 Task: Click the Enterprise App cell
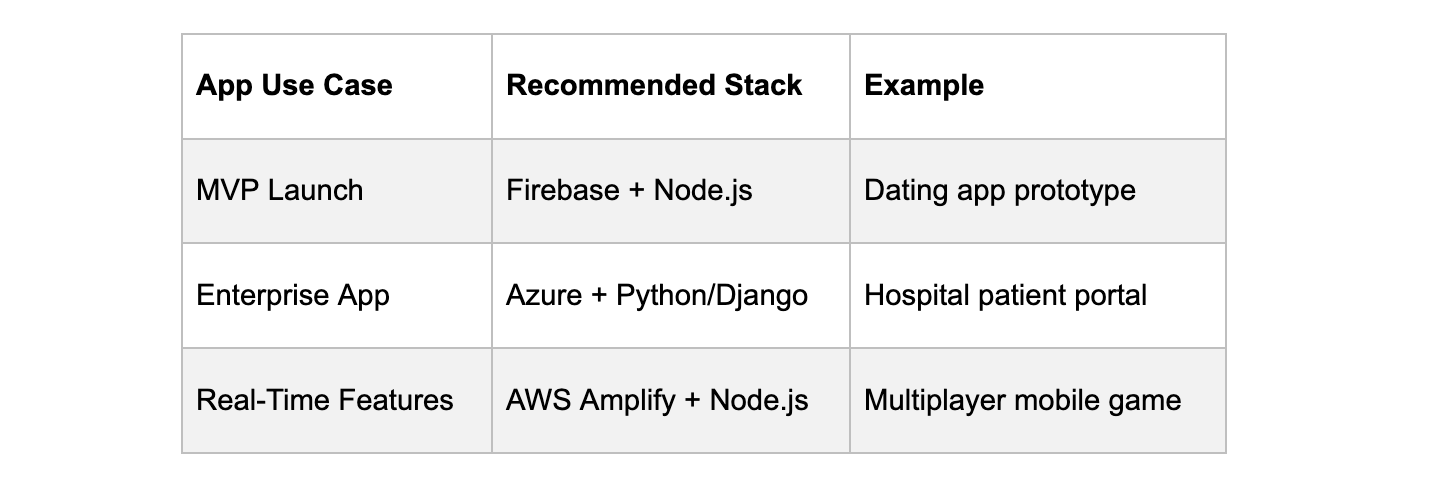[x=337, y=296]
